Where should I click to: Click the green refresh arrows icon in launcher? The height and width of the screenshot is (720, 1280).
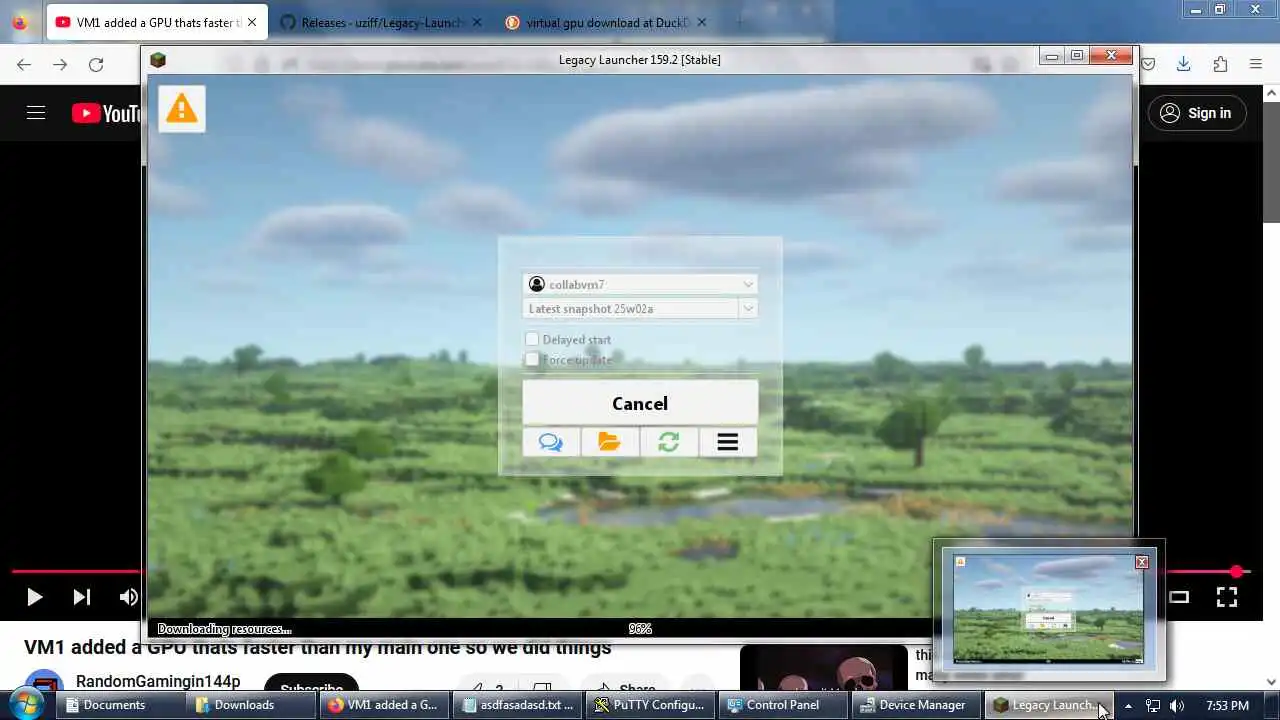coord(669,442)
